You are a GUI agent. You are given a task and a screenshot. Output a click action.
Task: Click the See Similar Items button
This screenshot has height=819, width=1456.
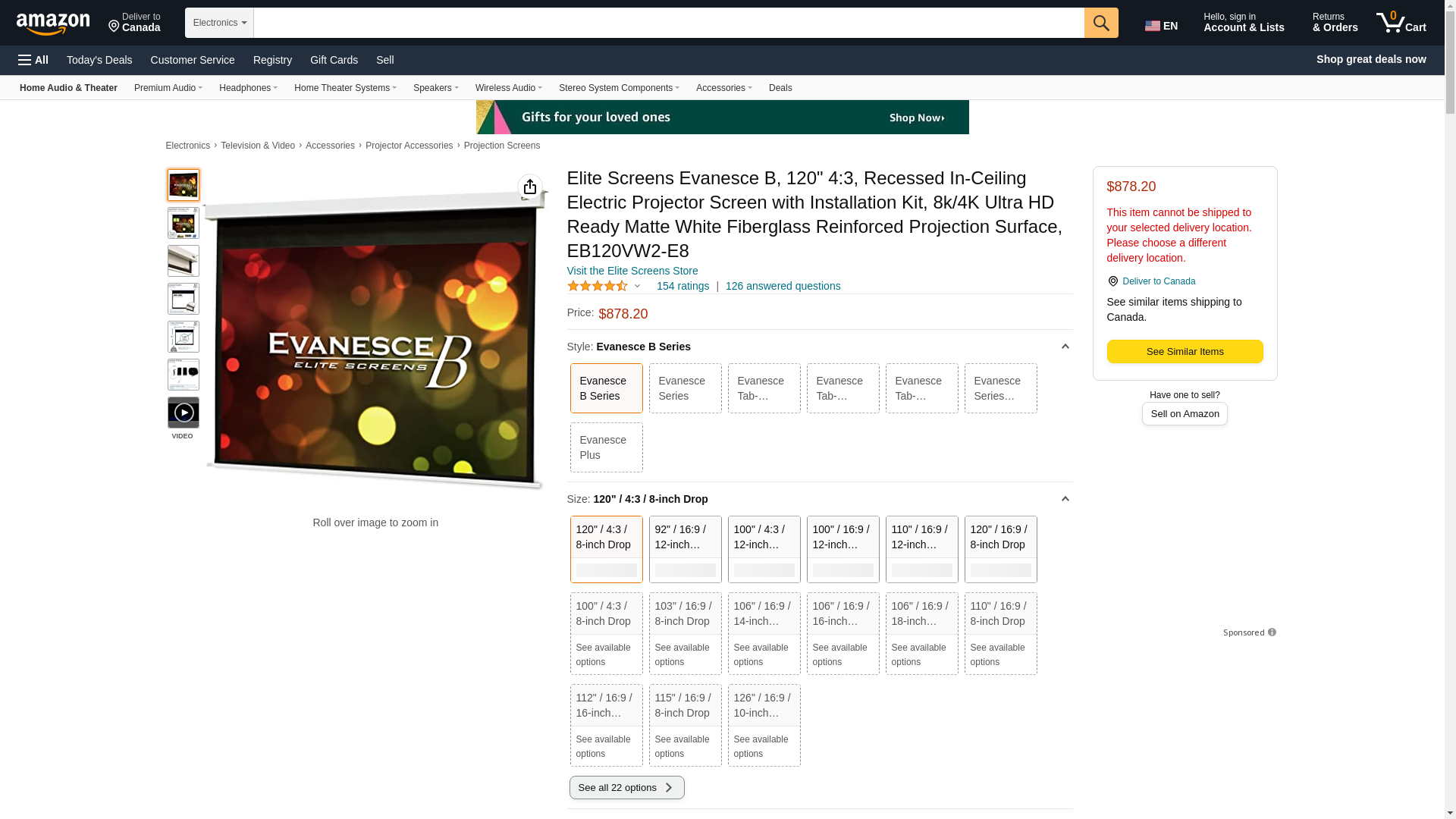pyautogui.click(x=1184, y=352)
